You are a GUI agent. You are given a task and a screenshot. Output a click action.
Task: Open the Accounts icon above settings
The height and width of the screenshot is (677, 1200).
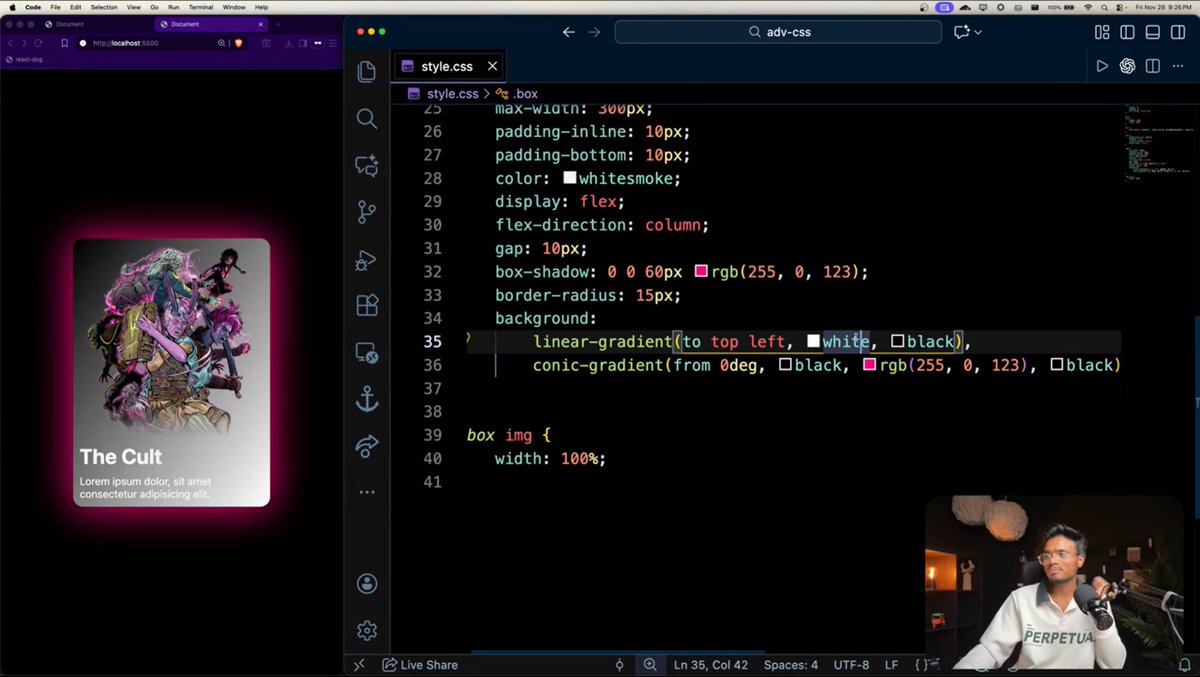[366, 584]
